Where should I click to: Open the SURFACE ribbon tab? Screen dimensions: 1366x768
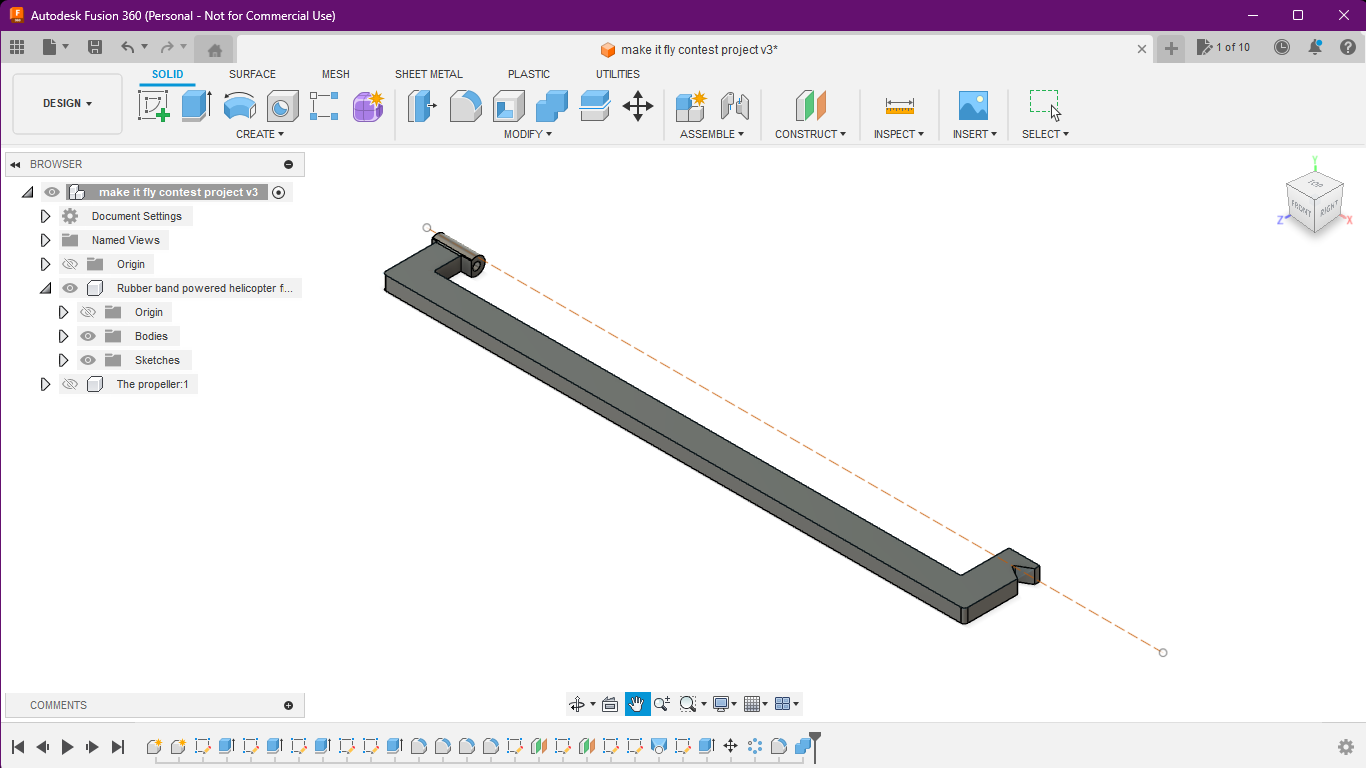click(x=251, y=74)
